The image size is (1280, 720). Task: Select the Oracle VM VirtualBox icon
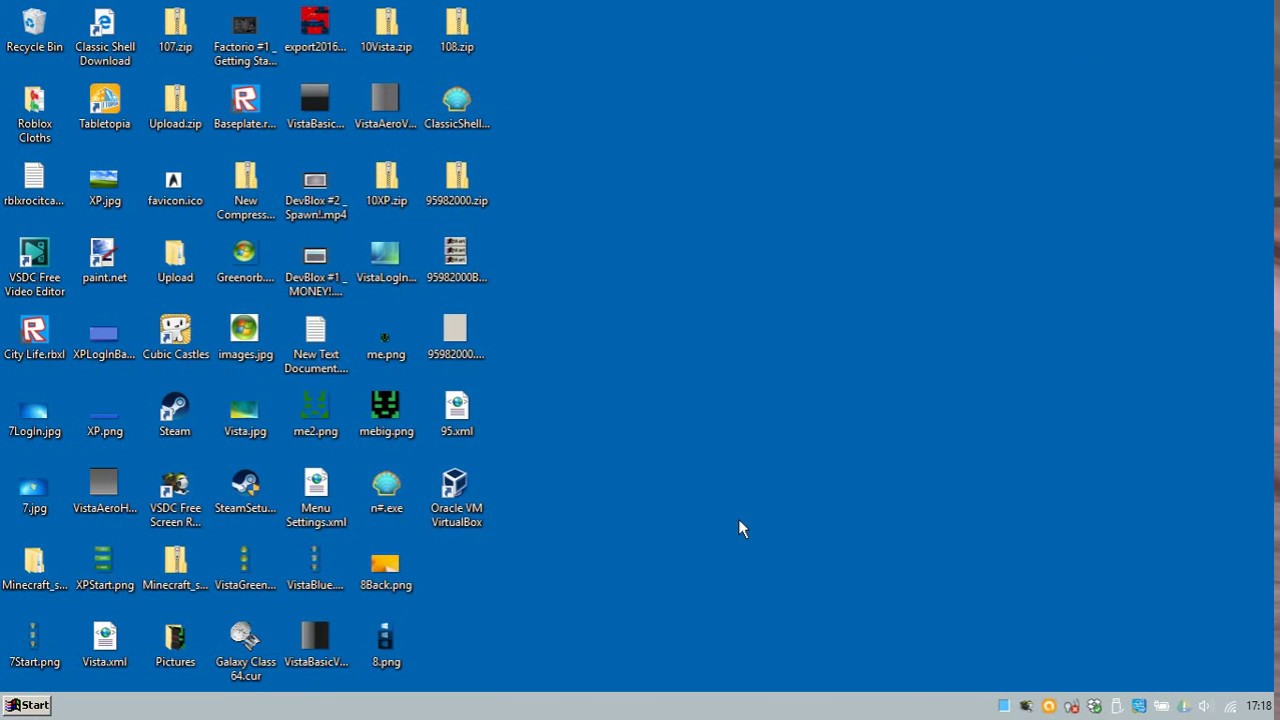(x=456, y=486)
